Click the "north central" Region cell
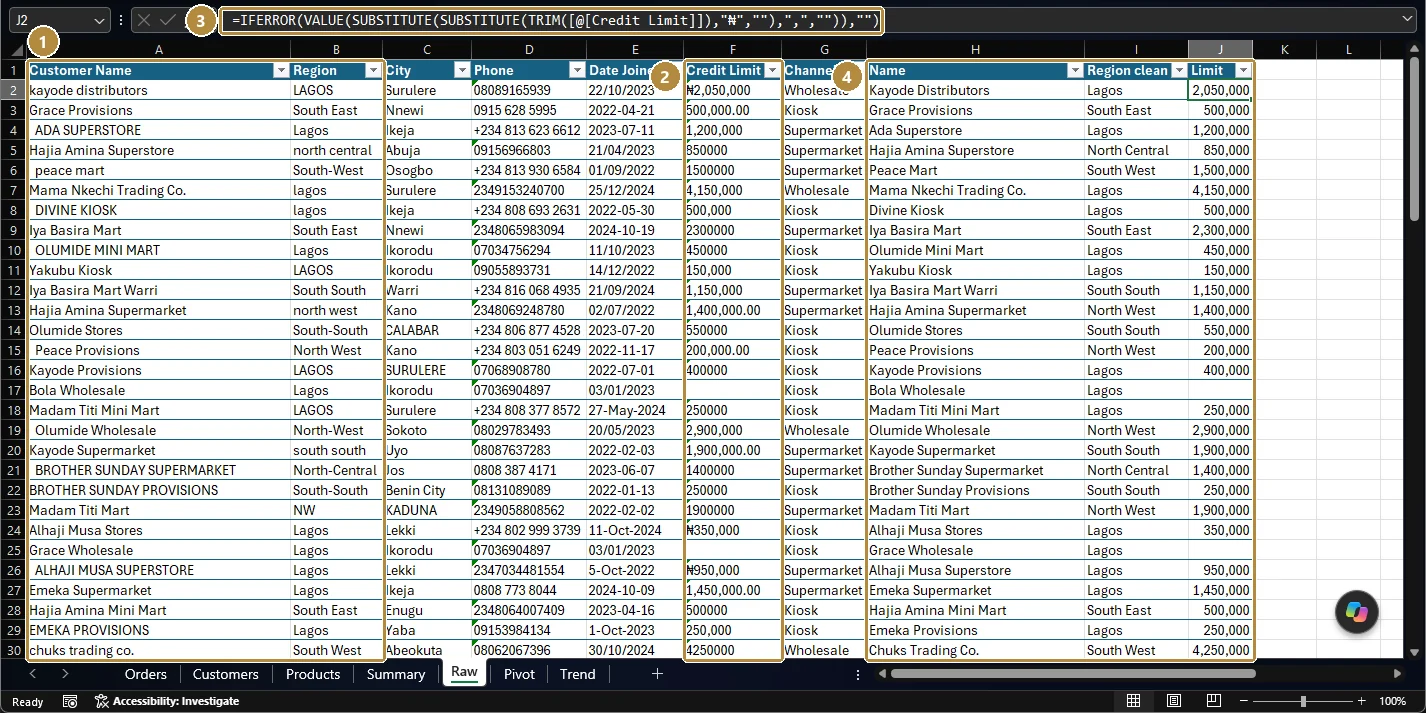The image size is (1426, 713). click(336, 150)
